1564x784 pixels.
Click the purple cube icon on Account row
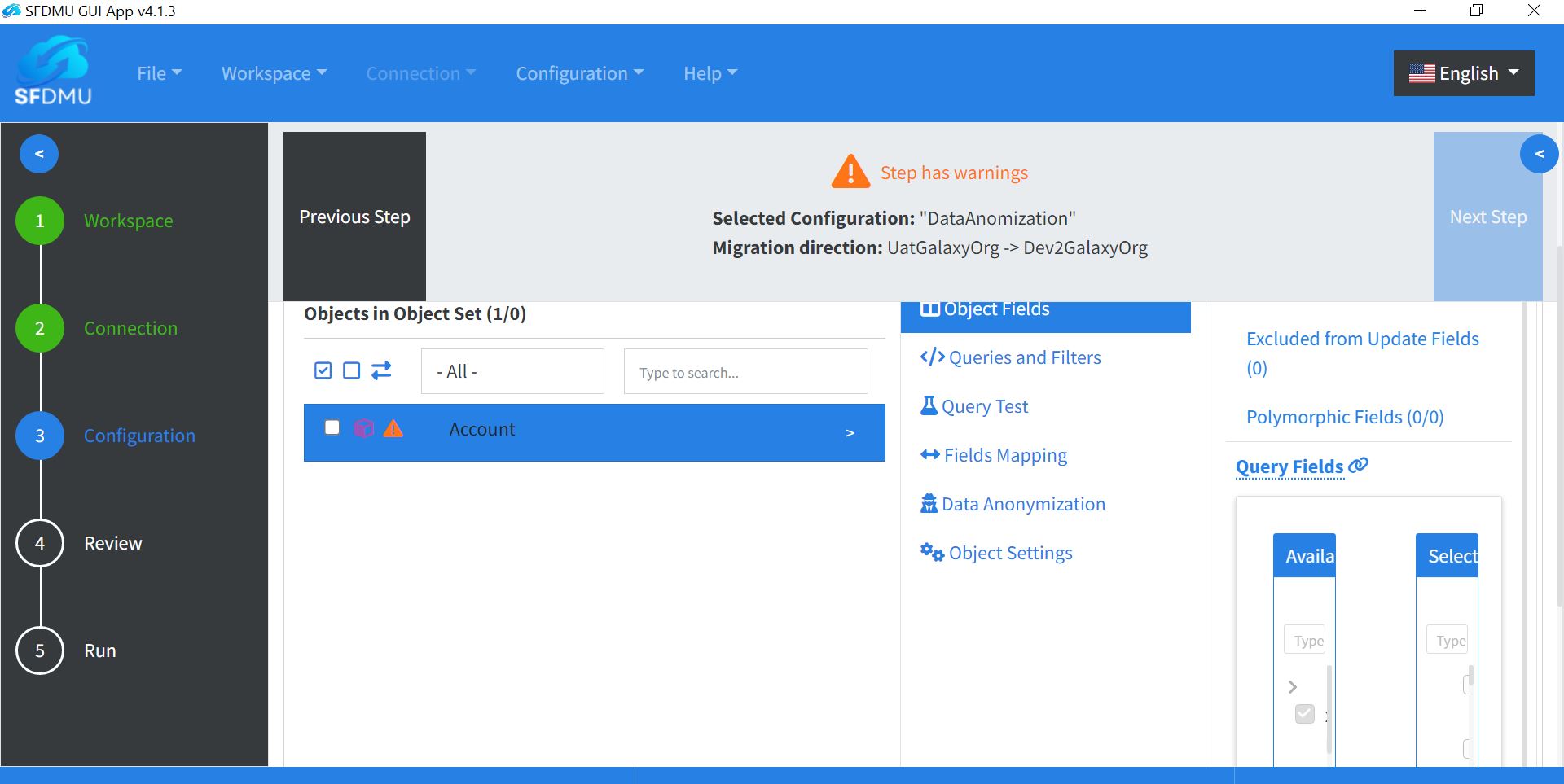click(364, 428)
